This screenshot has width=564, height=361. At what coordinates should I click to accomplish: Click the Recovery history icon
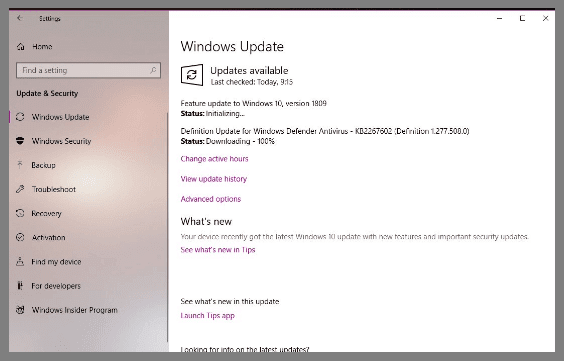coord(20,213)
